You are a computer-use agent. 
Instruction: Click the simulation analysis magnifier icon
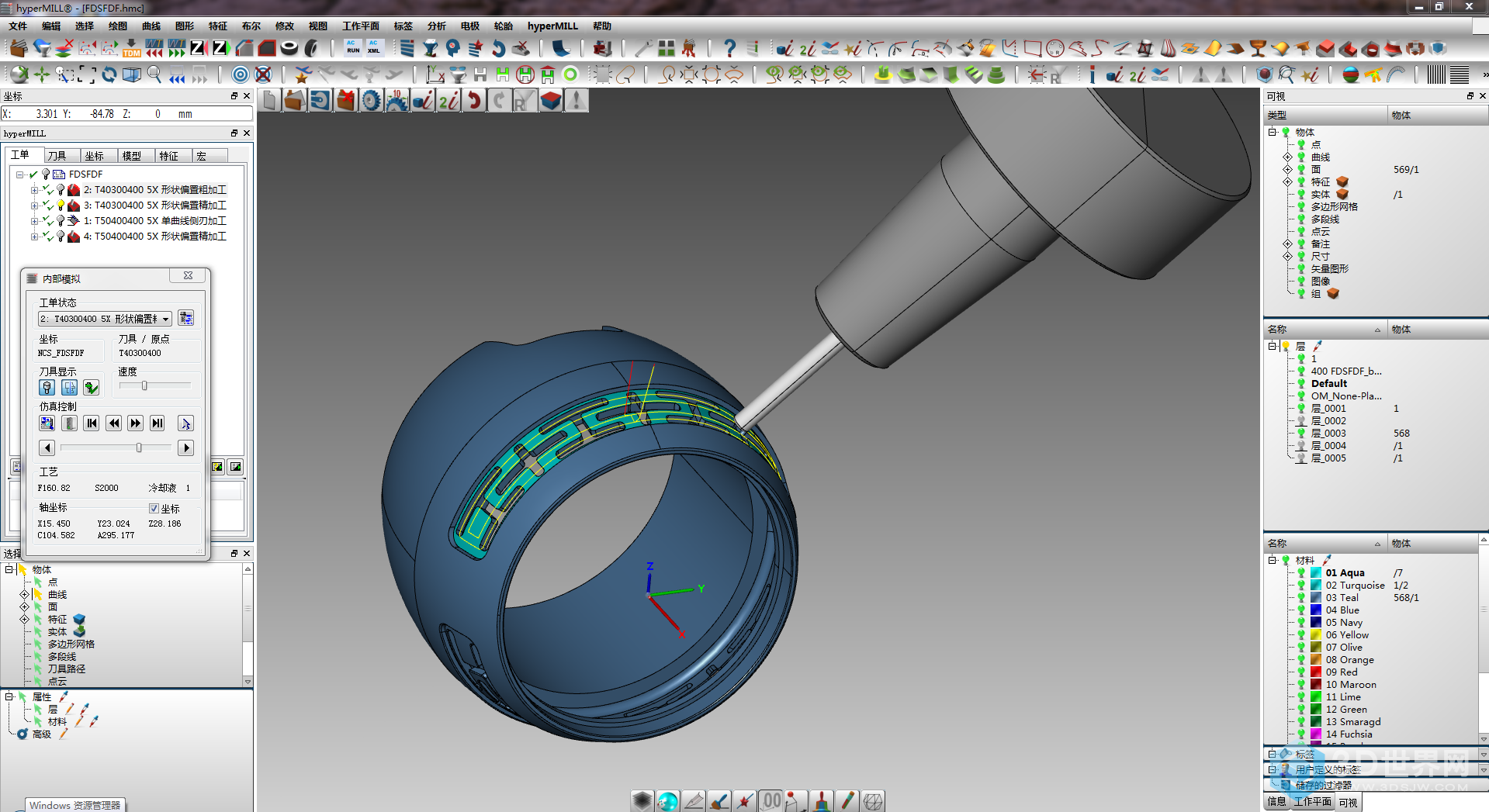coord(47,423)
